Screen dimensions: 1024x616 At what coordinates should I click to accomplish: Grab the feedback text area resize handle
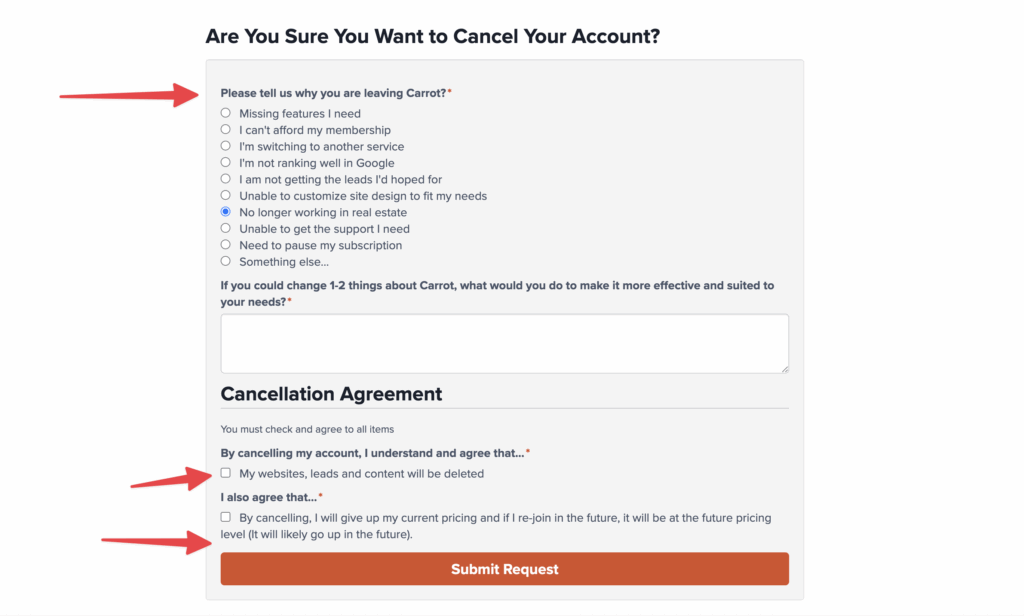[x=784, y=369]
